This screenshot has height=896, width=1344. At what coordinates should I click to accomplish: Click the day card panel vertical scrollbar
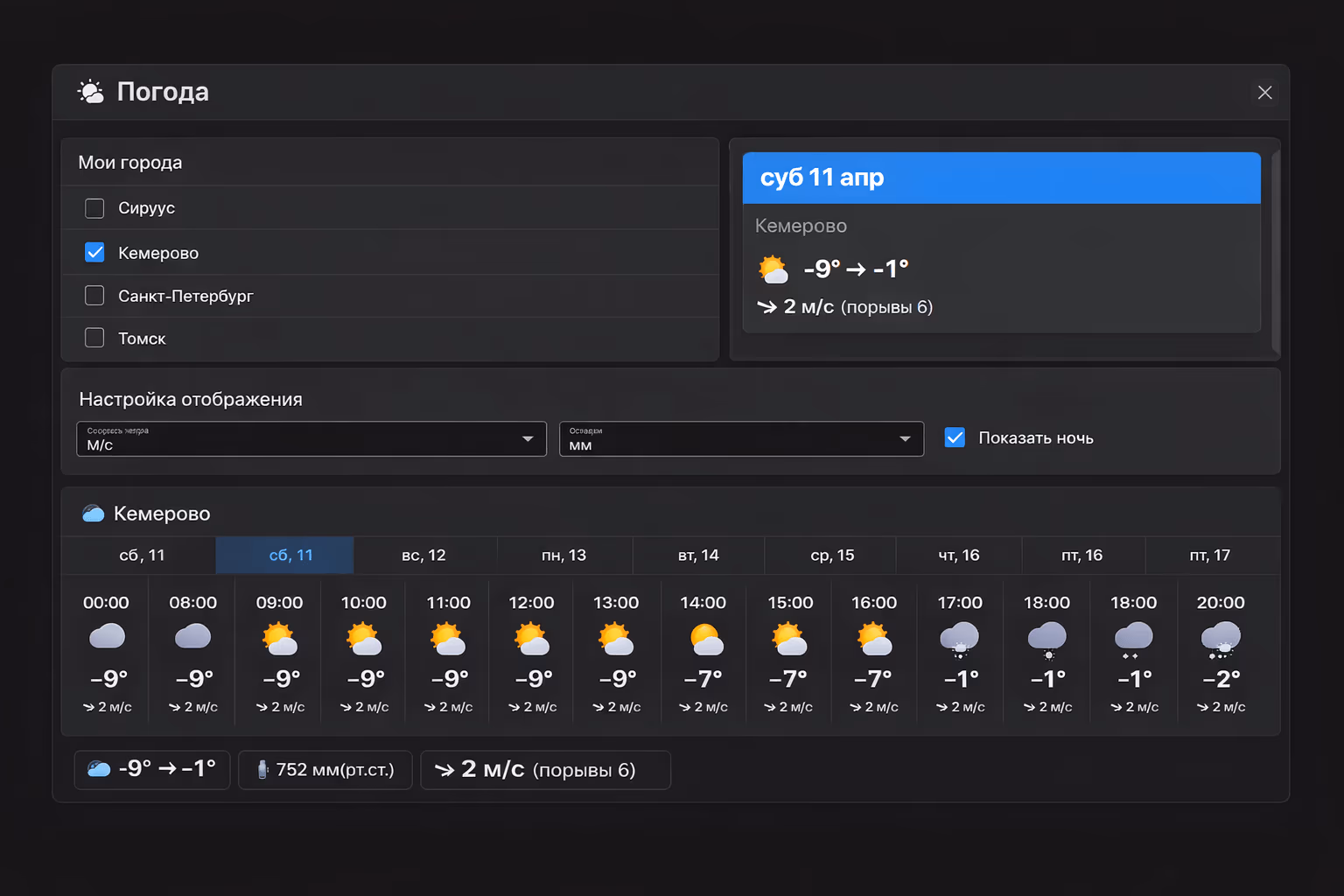1275,250
